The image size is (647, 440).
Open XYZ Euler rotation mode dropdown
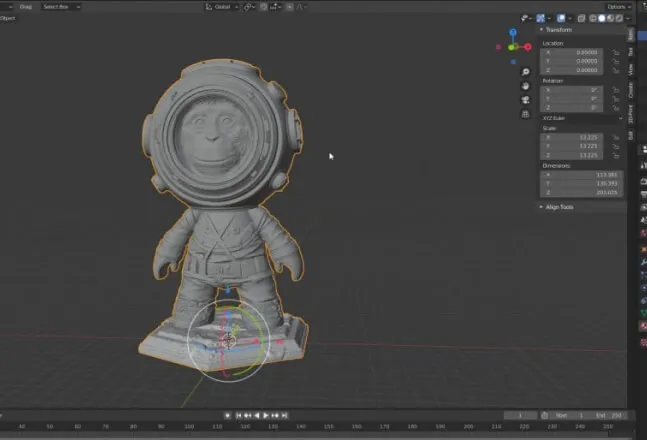click(x=582, y=118)
